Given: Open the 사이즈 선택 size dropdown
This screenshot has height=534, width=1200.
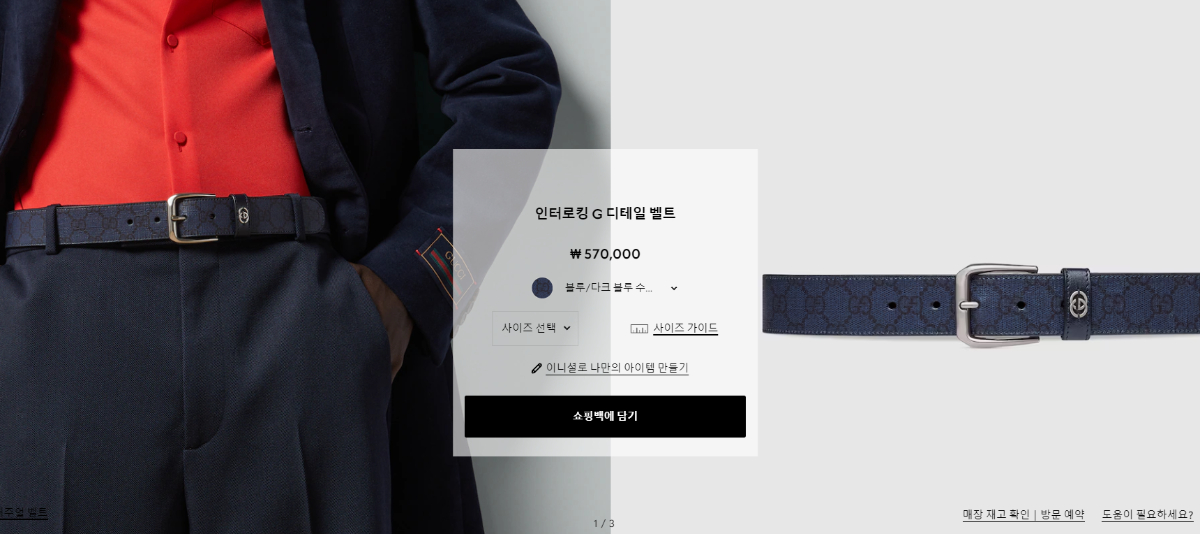Looking at the screenshot, I should click(535, 328).
